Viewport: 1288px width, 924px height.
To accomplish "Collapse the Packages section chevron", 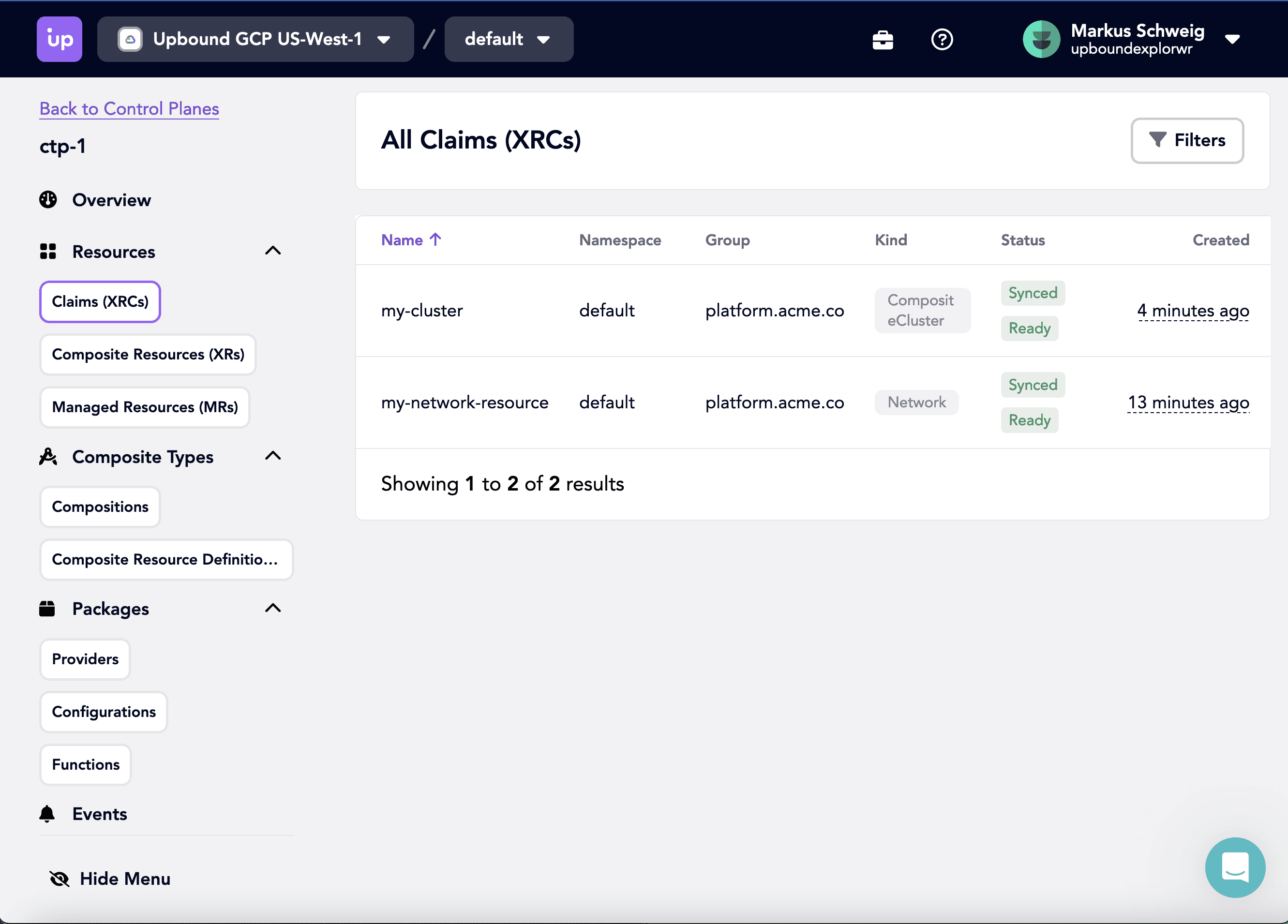I will 273,608.
